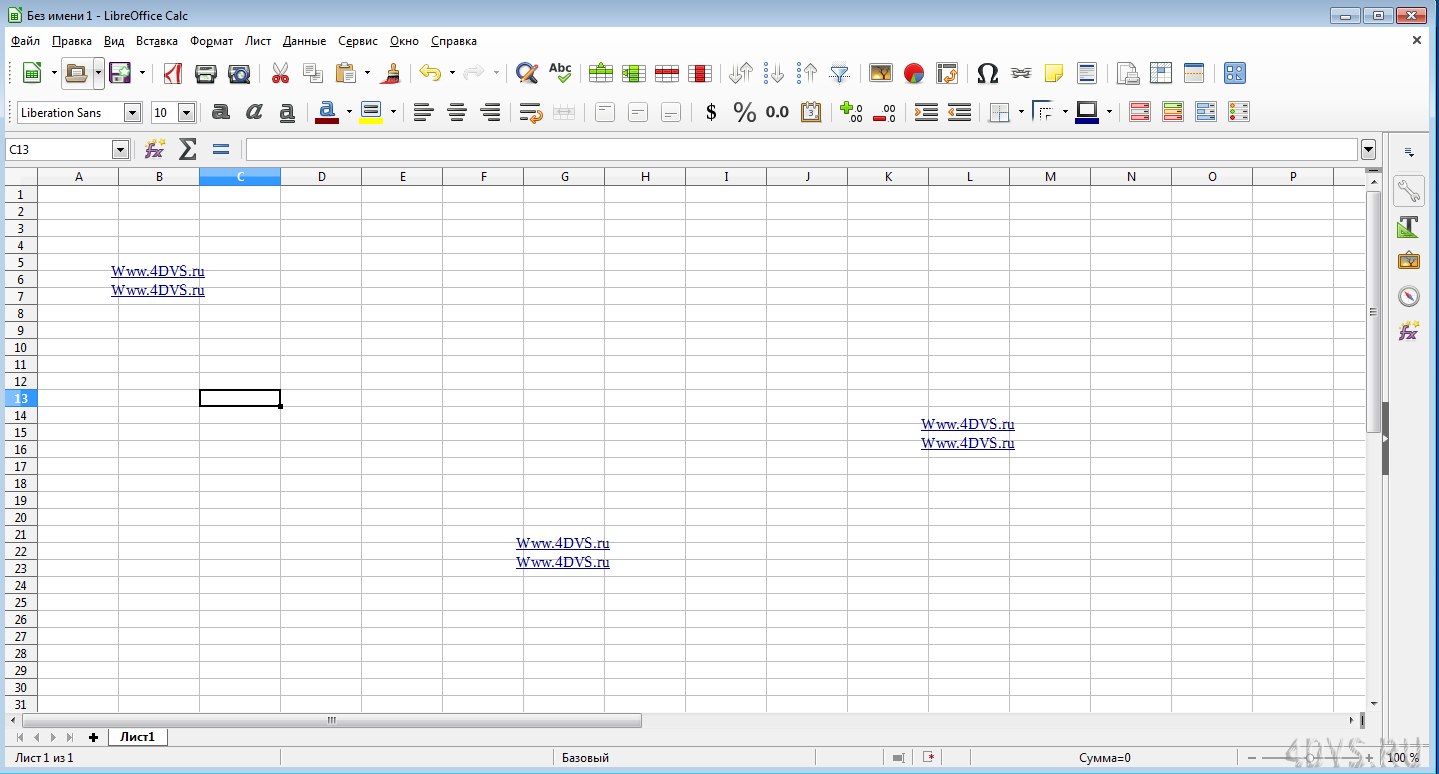Screen dimensions: 1439x774
Task: Open the sidebar Gallery
Action: (x=1408, y=261)
